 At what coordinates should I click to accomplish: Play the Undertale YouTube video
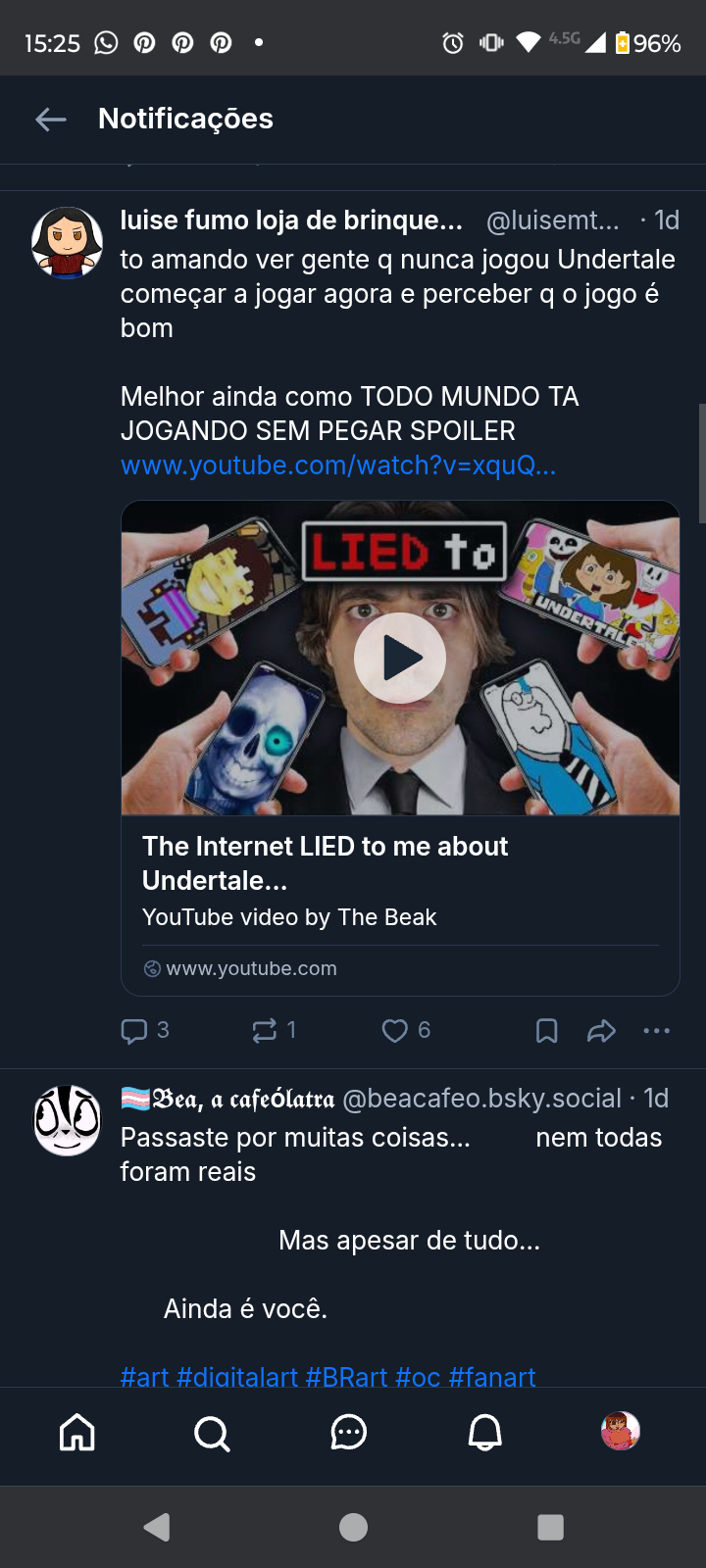(x=400, y=658)
